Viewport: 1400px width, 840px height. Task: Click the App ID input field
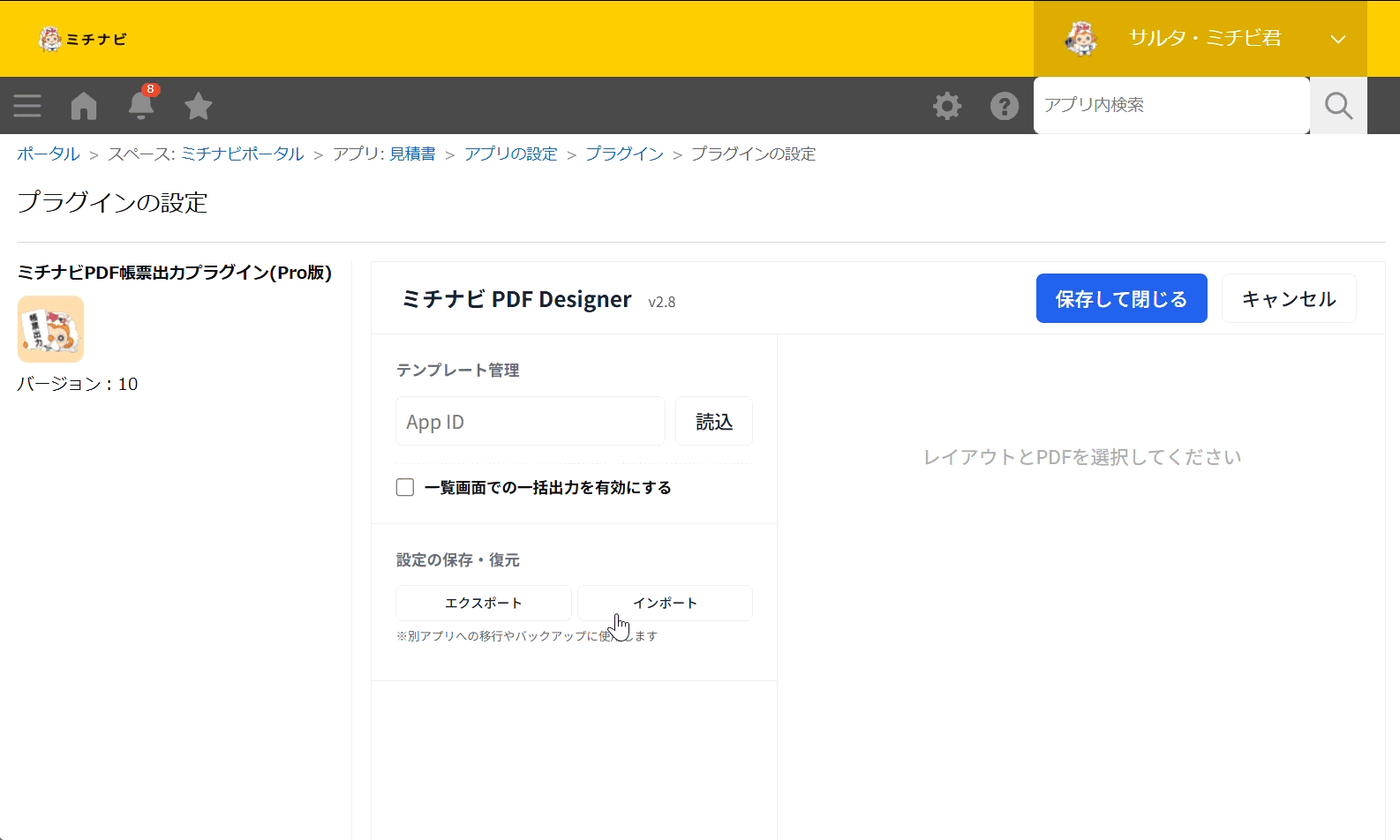coord(531,421)
